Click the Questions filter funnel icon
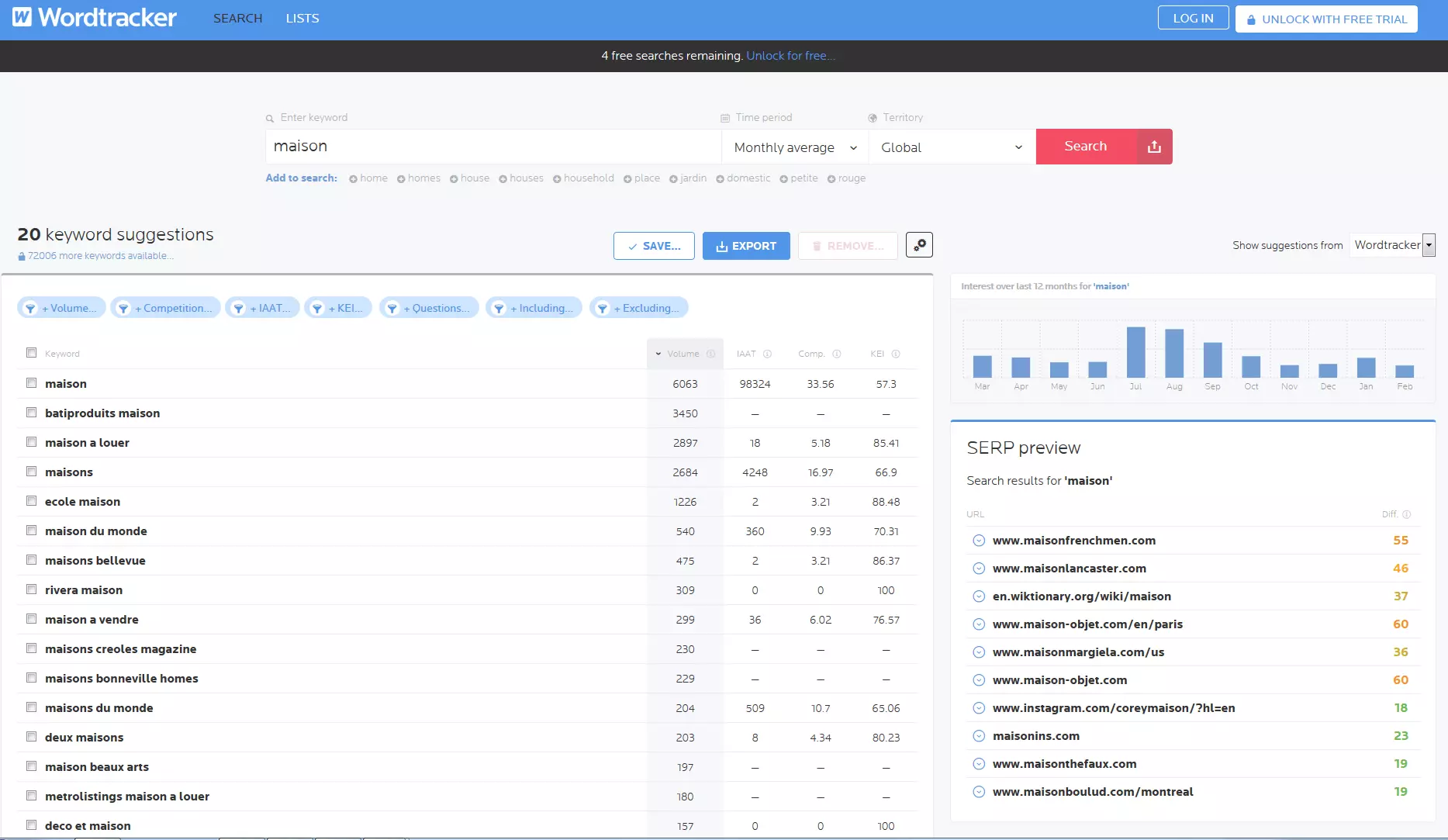 click(x=392, y=308)
